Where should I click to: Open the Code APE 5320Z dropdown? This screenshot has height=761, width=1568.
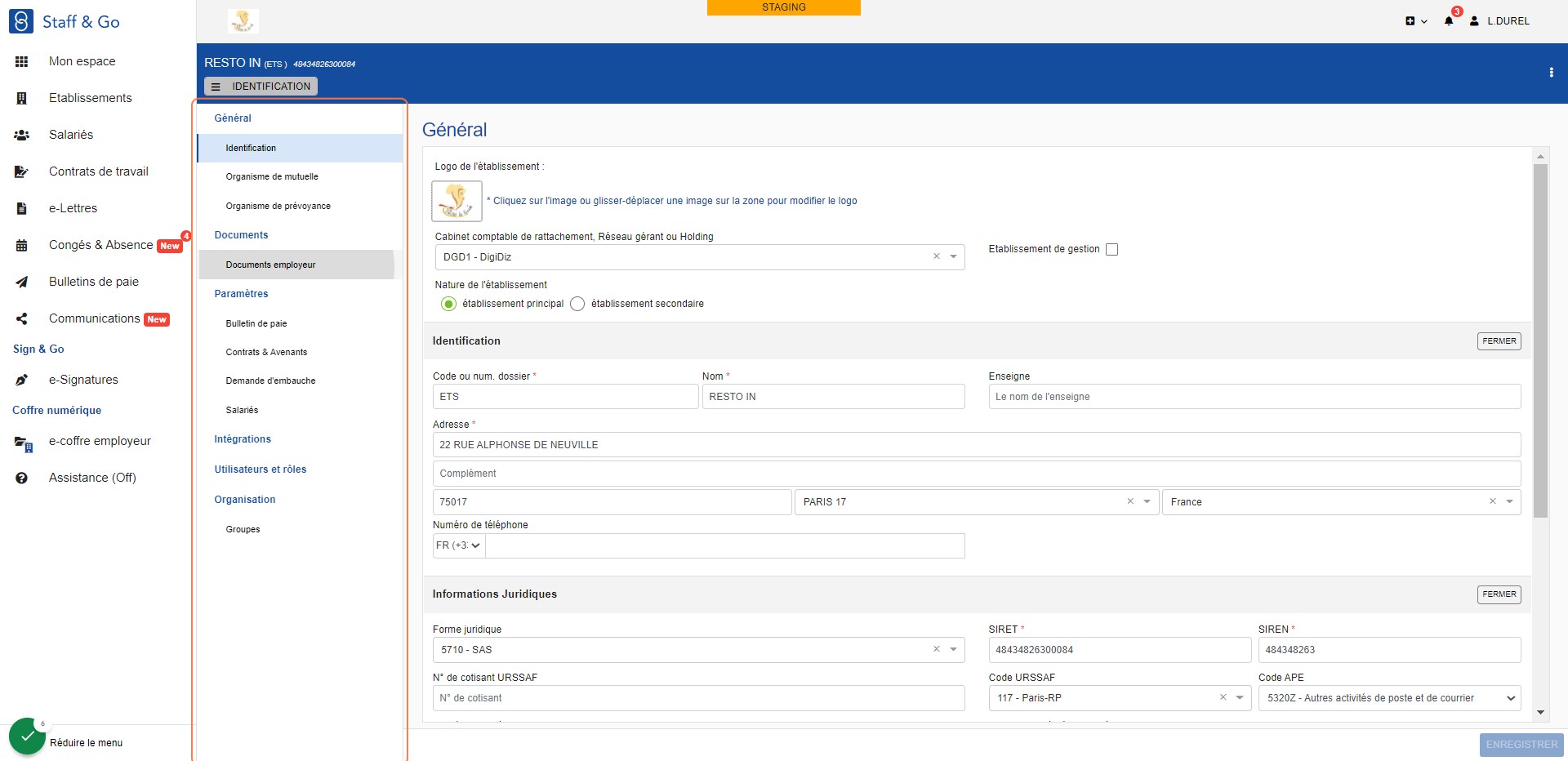1389,698
